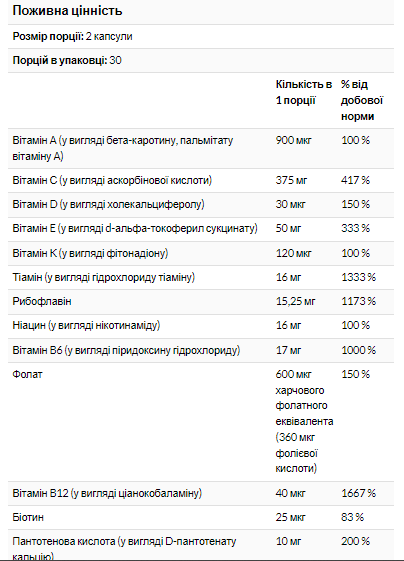The image size is (404, 561).
Task: Select the Ніацин row label
Action: coord(86,325)
